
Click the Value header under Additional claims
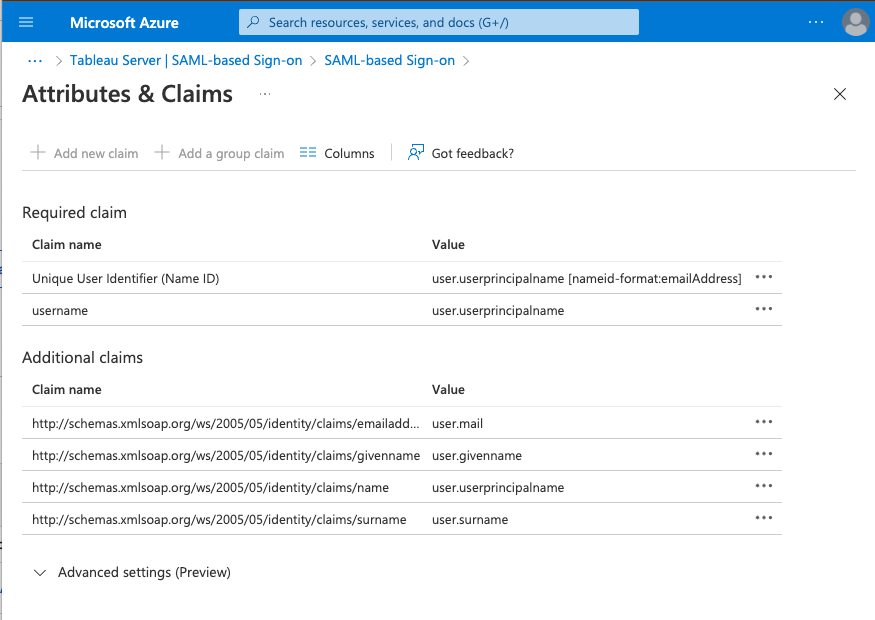(448, 390)
